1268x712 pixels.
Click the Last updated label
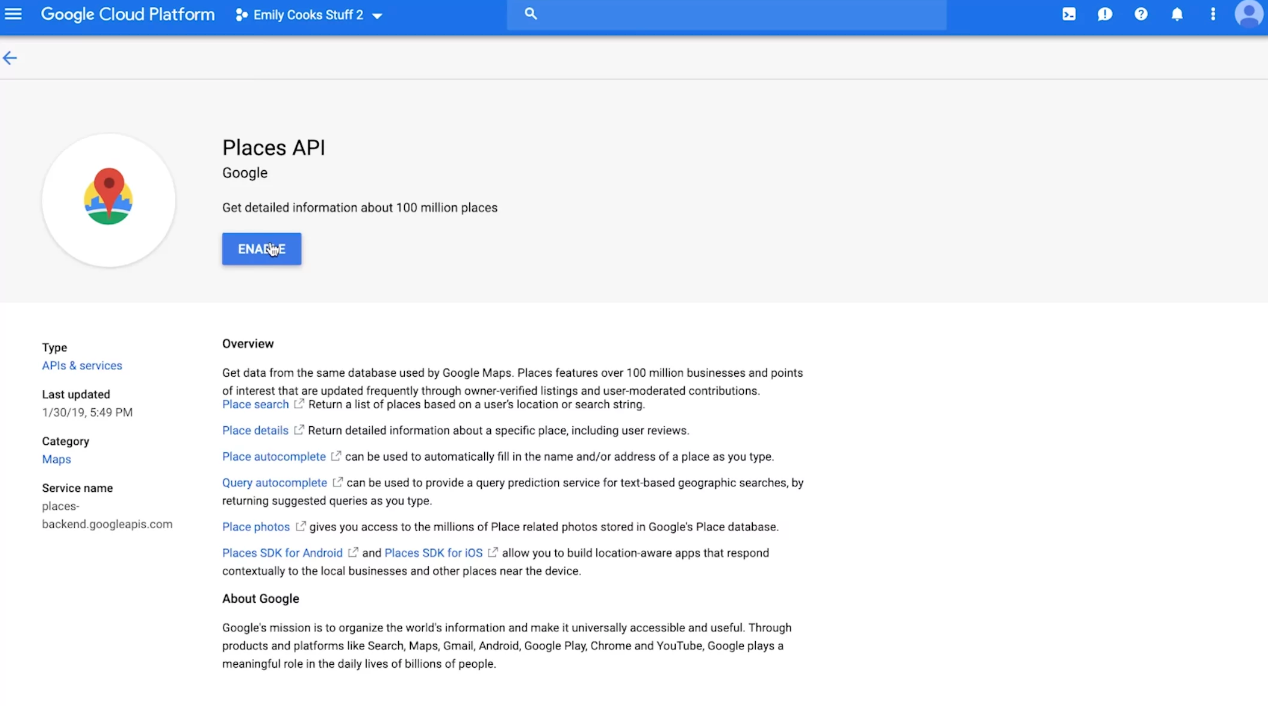76,395
